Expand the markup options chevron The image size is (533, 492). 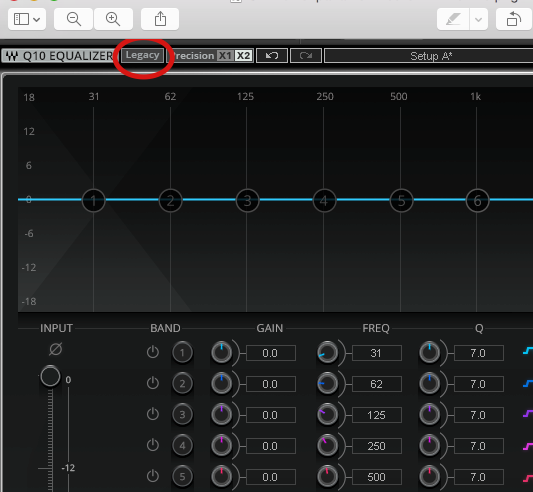479,19
